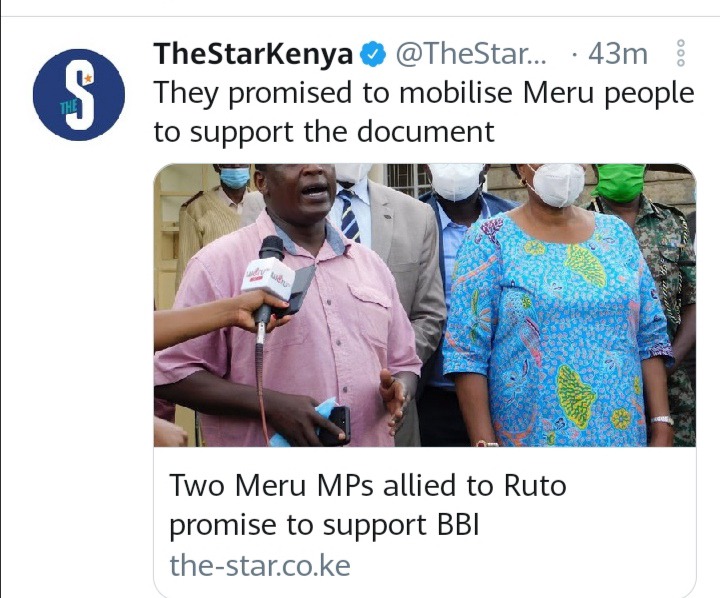Click 'promise to support BBI' headline line

(324, 525)
